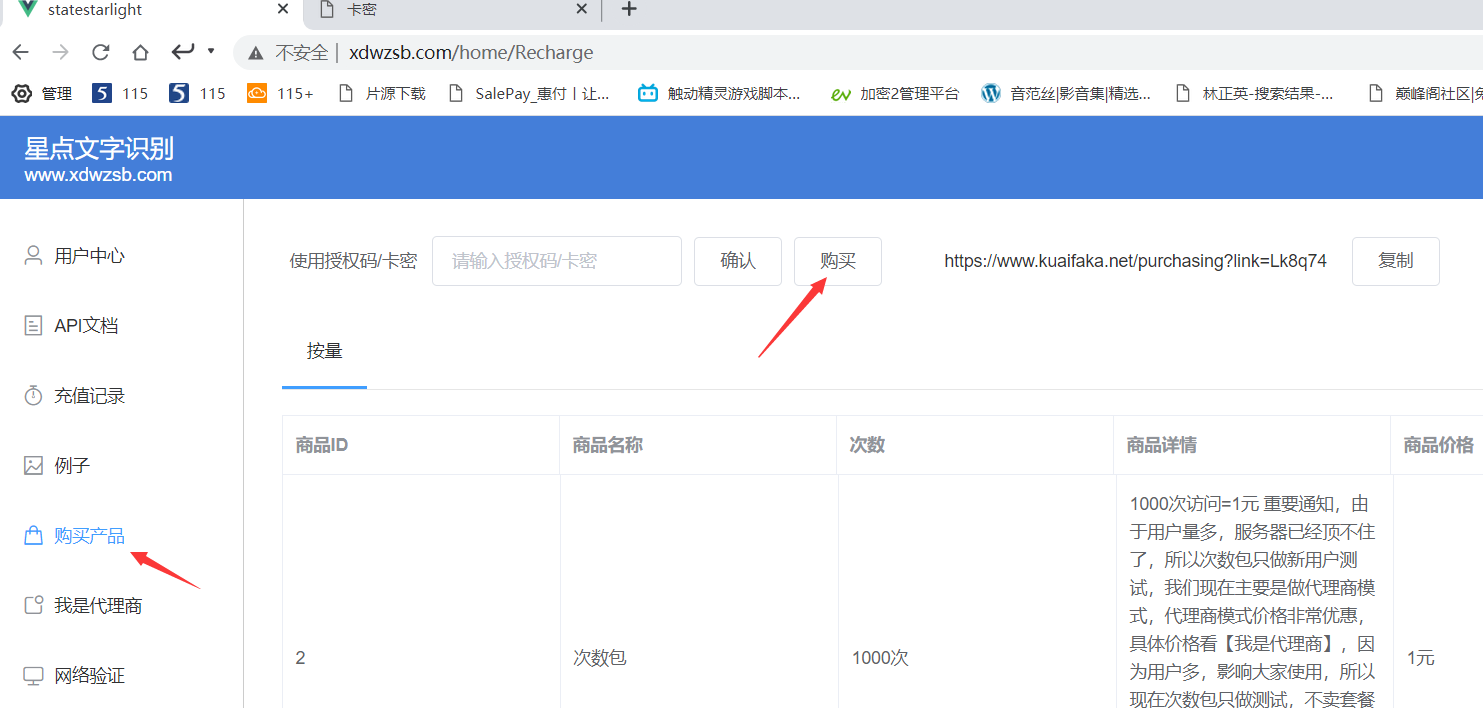Image resolution: width=1483 pixels, height=708 pixels.
Task: Click the 商品价格 column header
Action: click(x=1438, y=445)
